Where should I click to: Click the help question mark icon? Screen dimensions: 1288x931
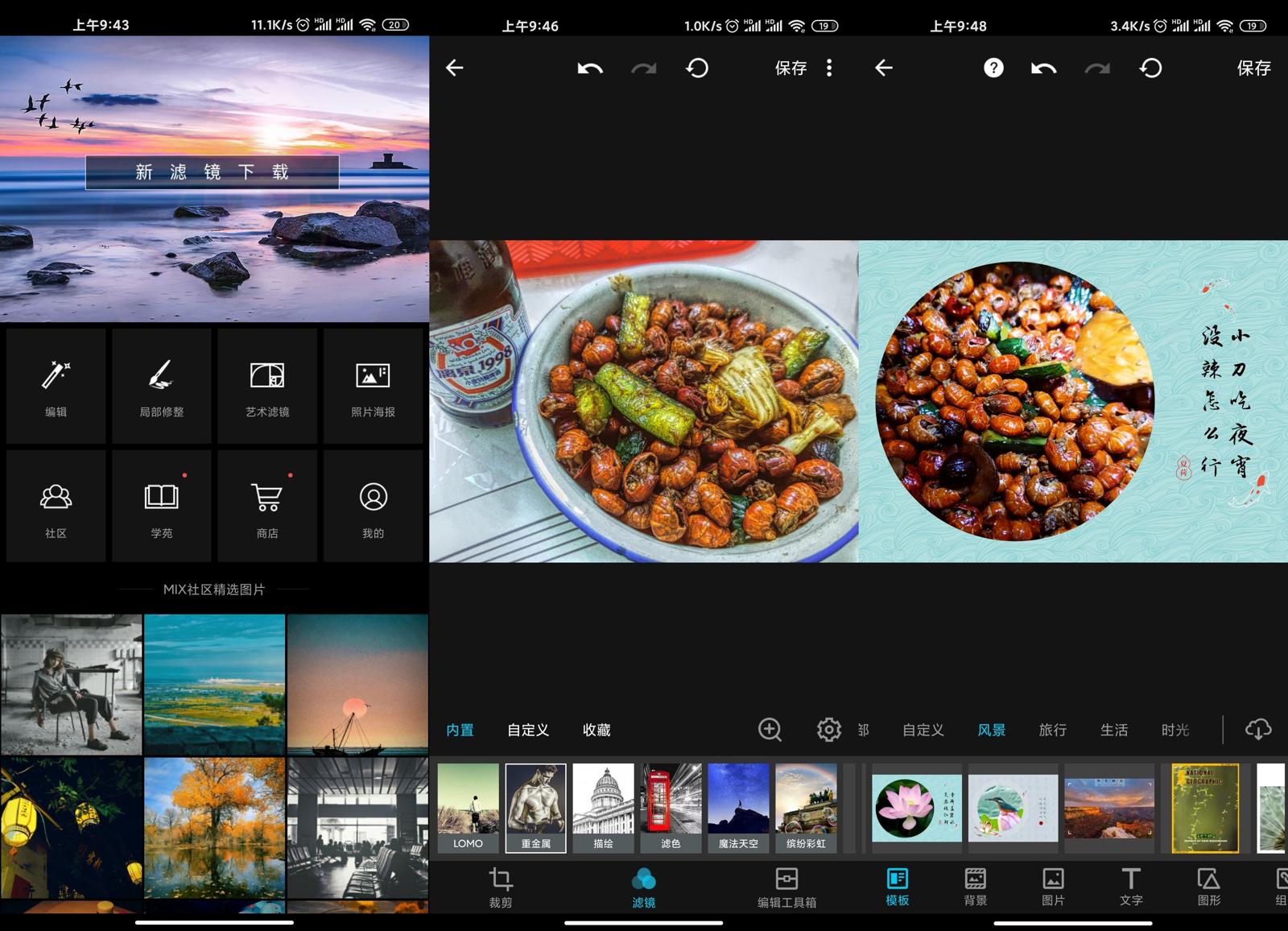point(993,68)
